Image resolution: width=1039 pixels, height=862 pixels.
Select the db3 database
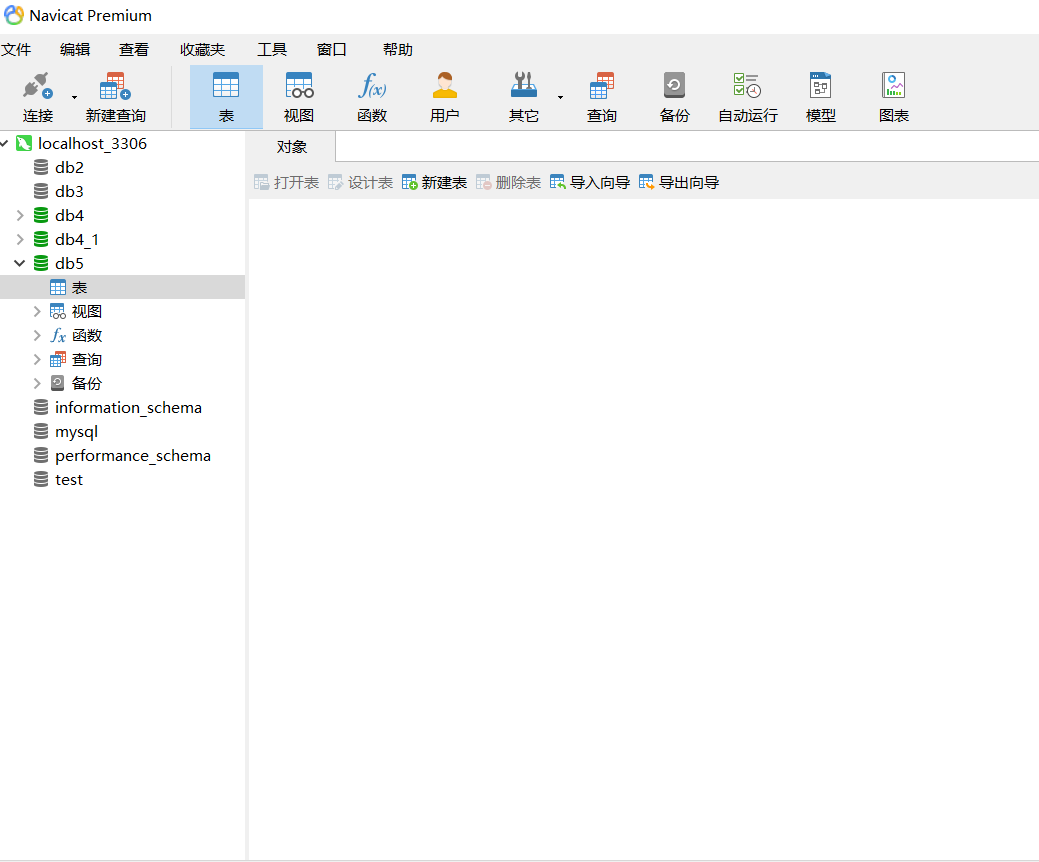click(x=69, y=191)
